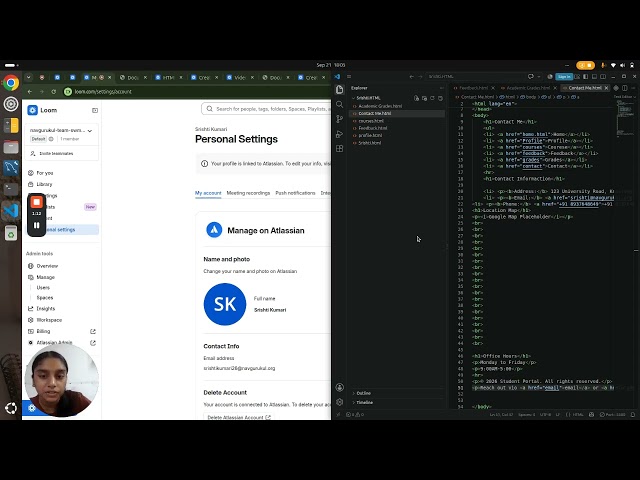This screenshot has width=640, height=480.
Task: Open Academic Grades.html in Explorer
Action: tap(380, 106)
